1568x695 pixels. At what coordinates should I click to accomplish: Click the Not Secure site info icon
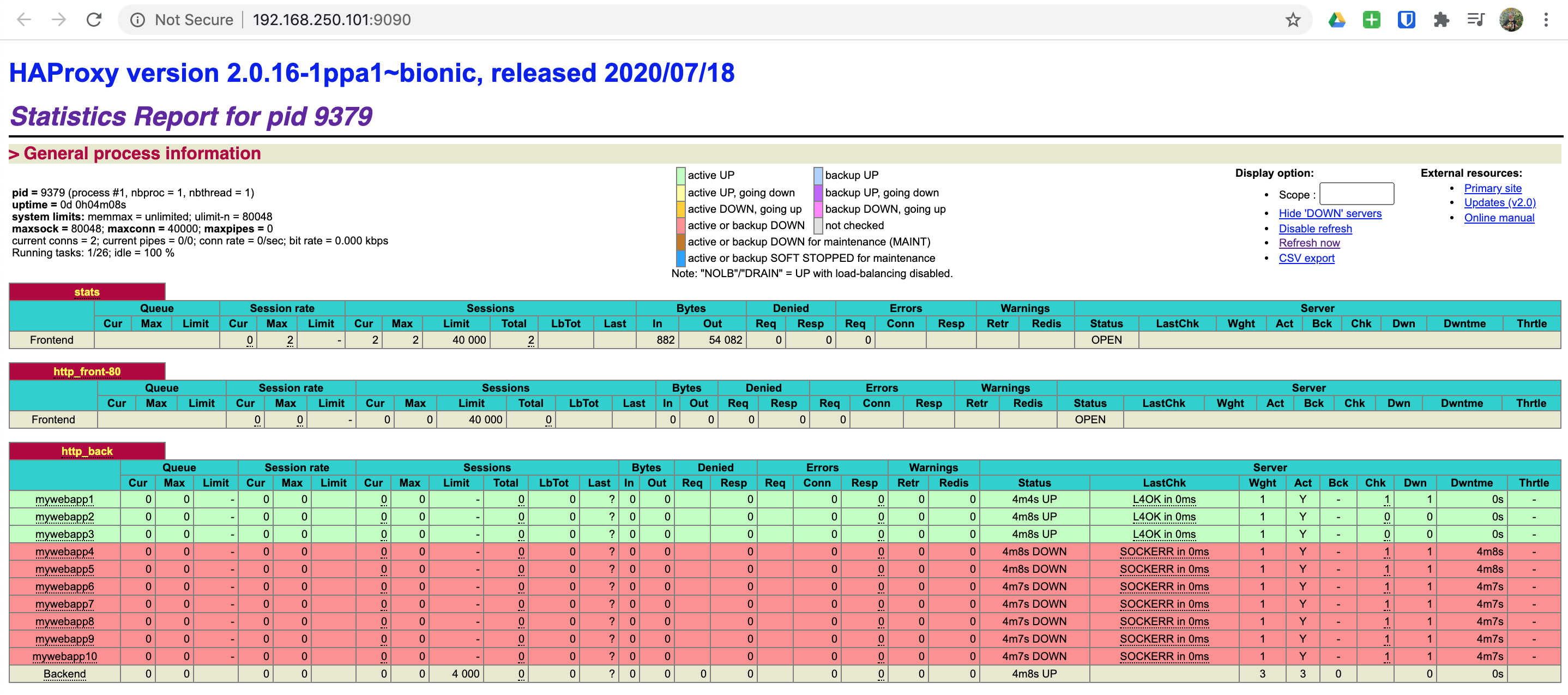(x=138, y=20)
